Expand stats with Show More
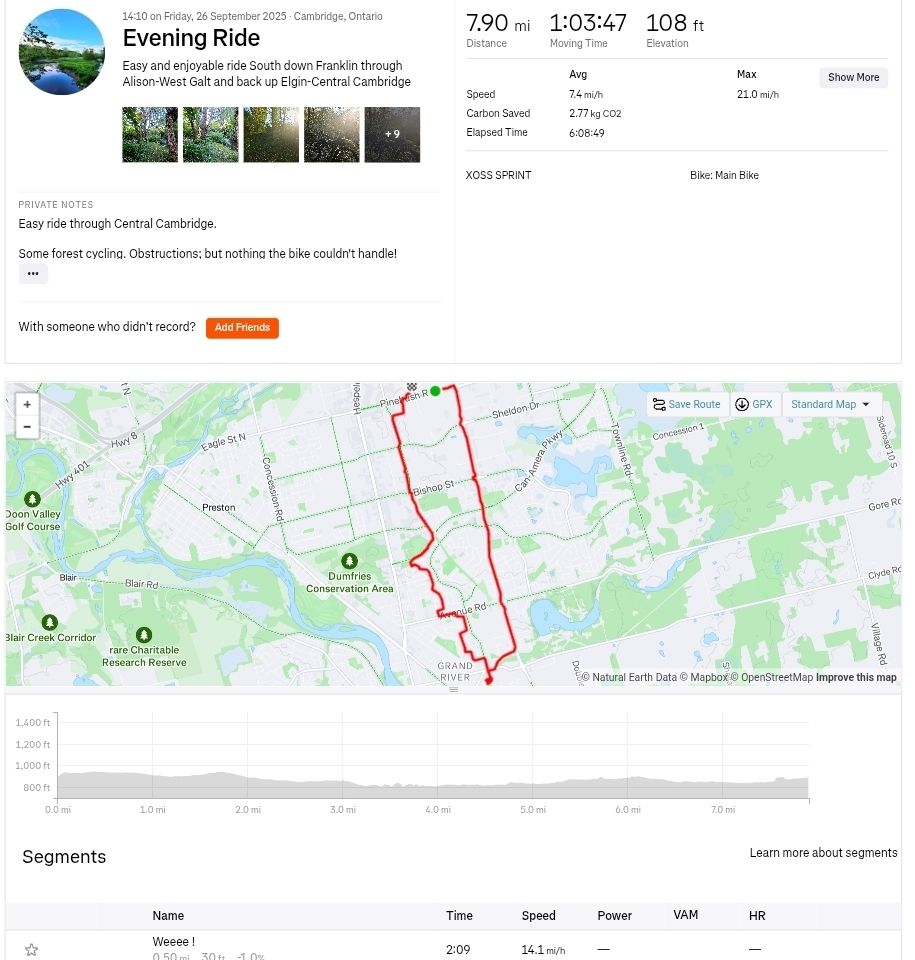 [x=853, y=78]
